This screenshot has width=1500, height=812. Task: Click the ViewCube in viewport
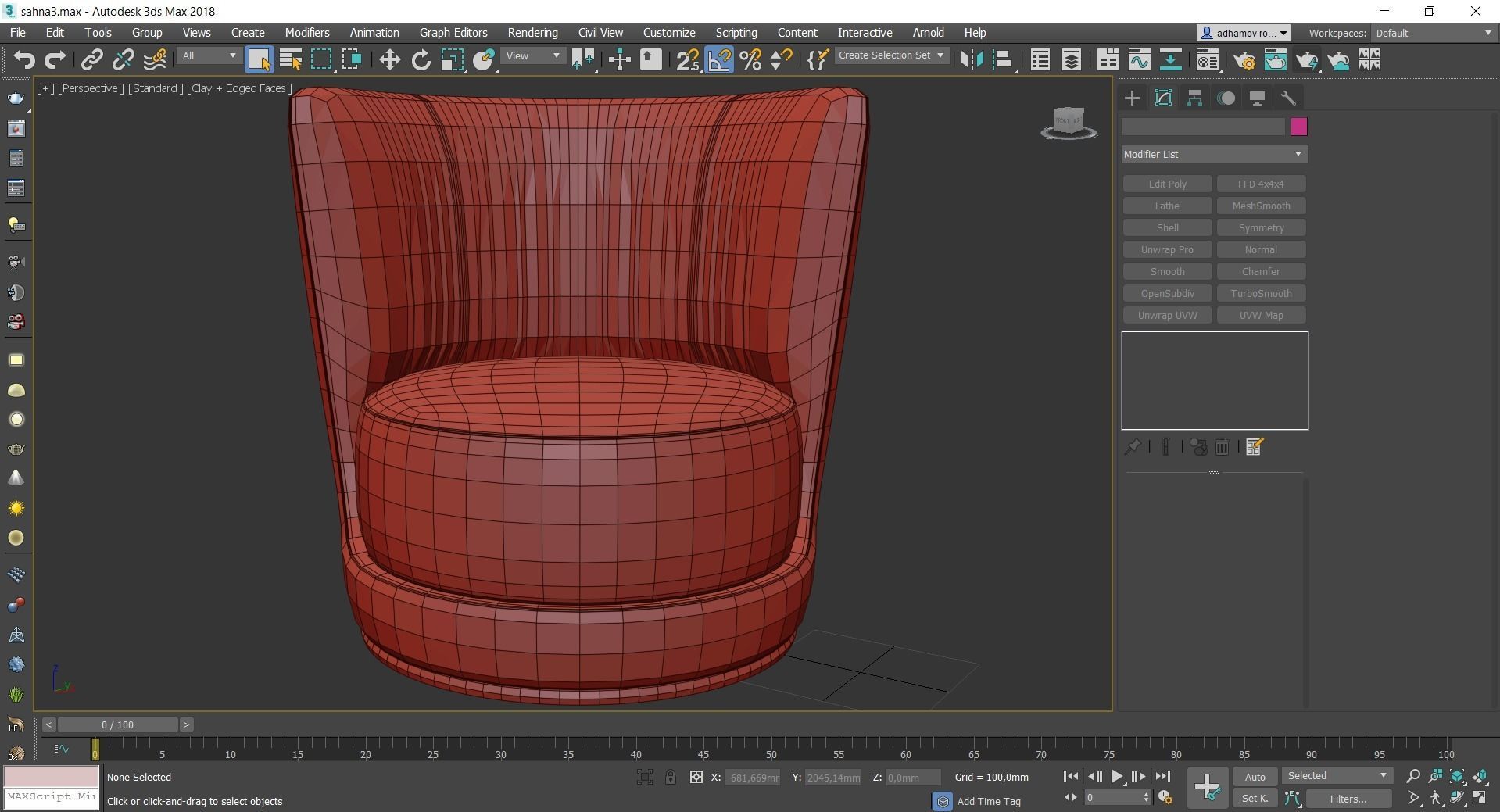point(1069,123)
